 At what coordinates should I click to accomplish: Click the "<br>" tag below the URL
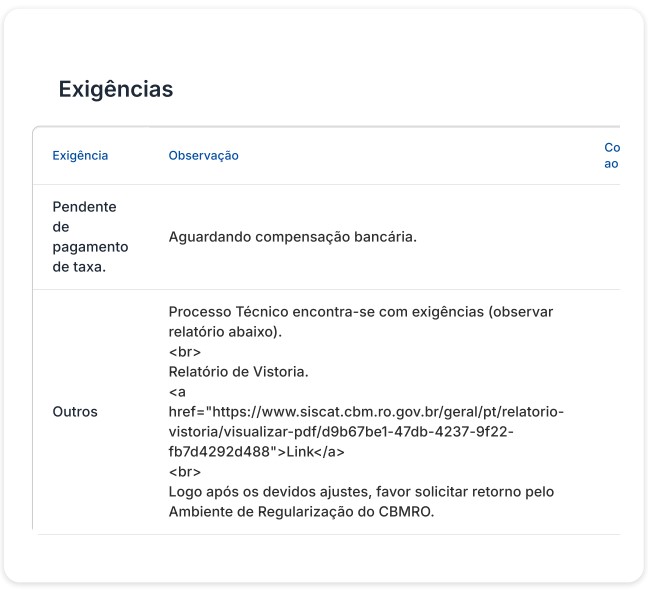(x=185, y=472)
